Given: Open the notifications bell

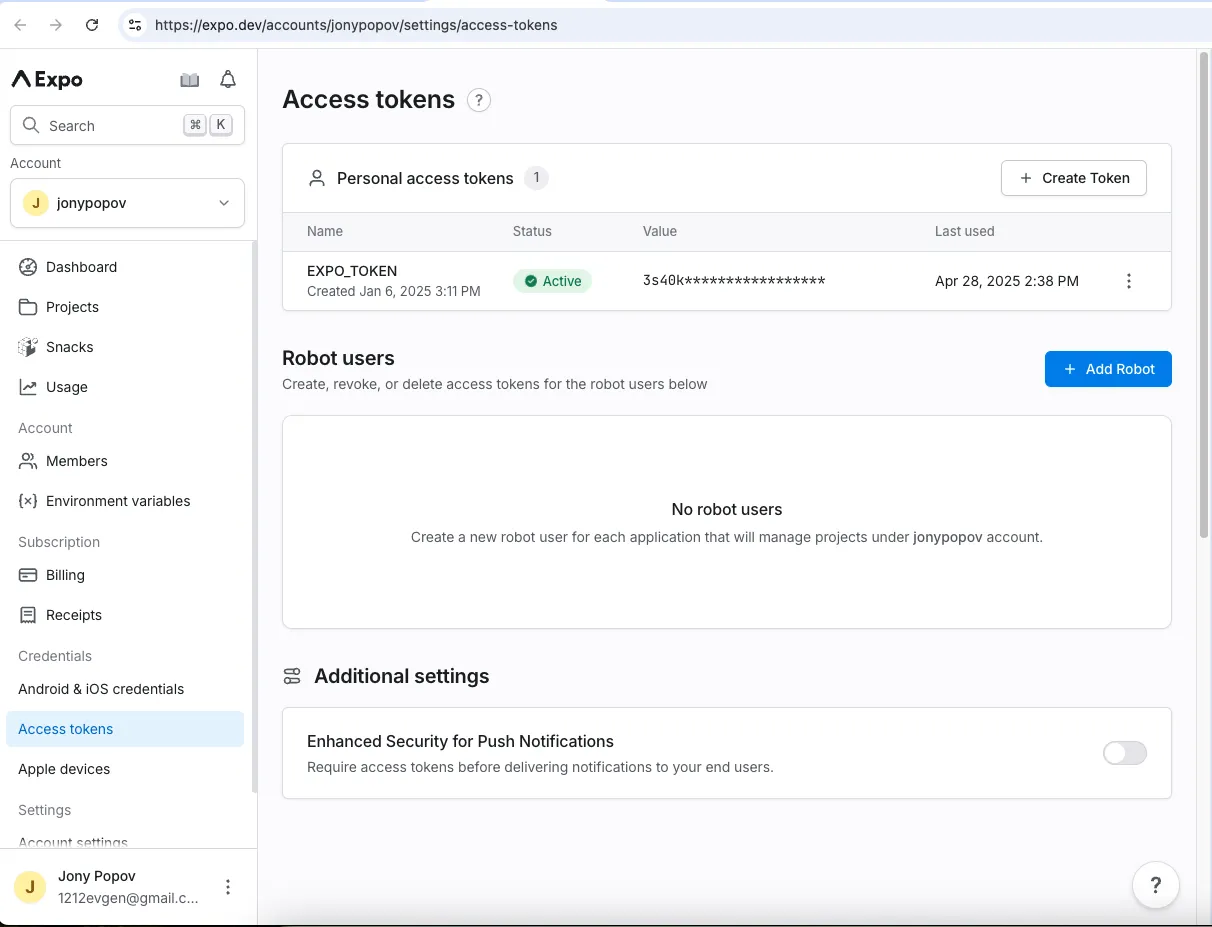Looking at the screenshot, I should point(228,80).
